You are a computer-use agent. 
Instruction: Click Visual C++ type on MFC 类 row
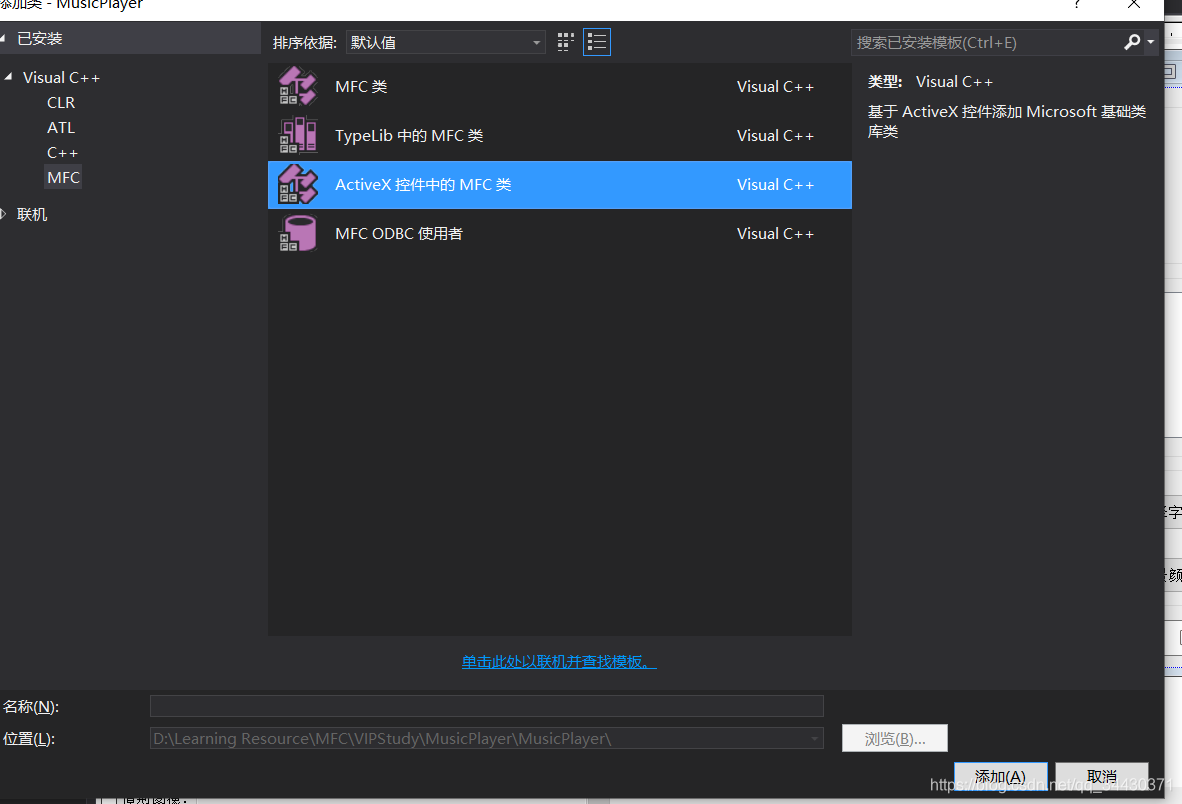pyautogui.click(x=775, y=87)
